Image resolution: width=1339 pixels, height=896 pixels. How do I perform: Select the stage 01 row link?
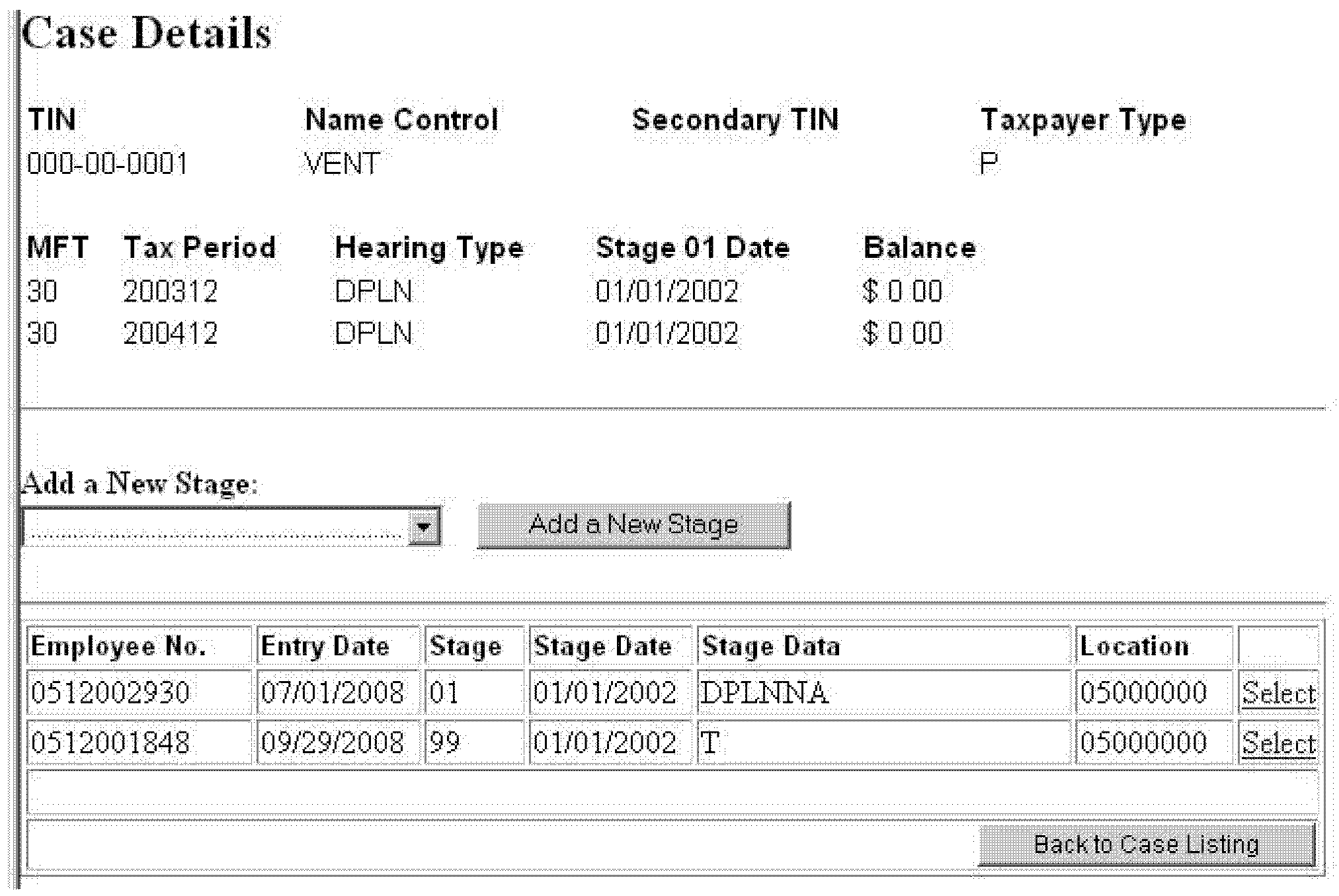tap(1279, 693)
